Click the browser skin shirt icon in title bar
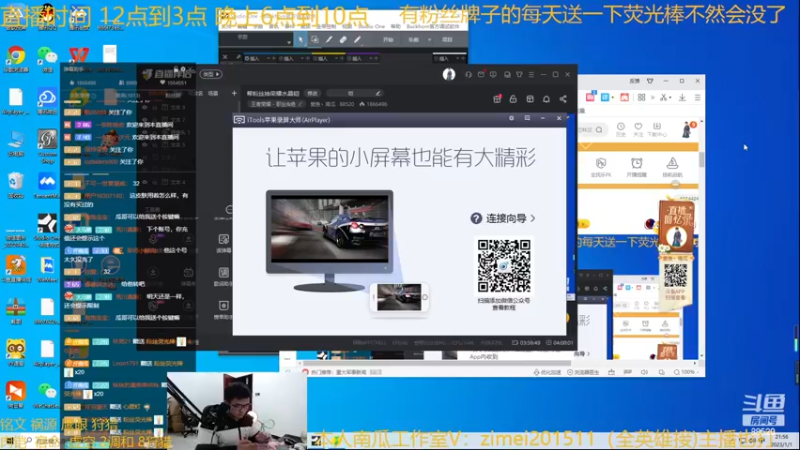This screenshot has width=800, height=450. 650,81
